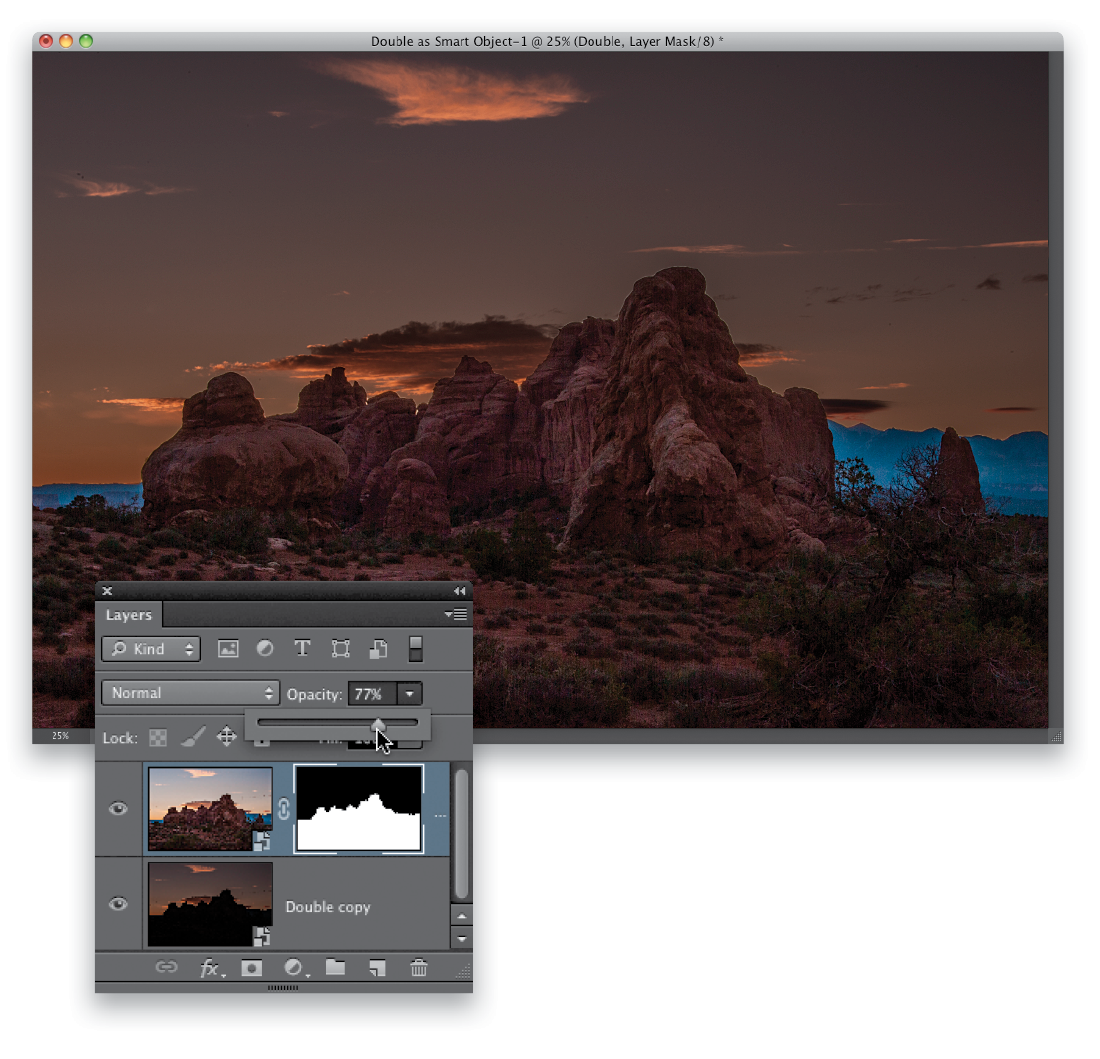Lock image pixels brush icon
The image size is (1100, 1059).
[x=193, y=736]
